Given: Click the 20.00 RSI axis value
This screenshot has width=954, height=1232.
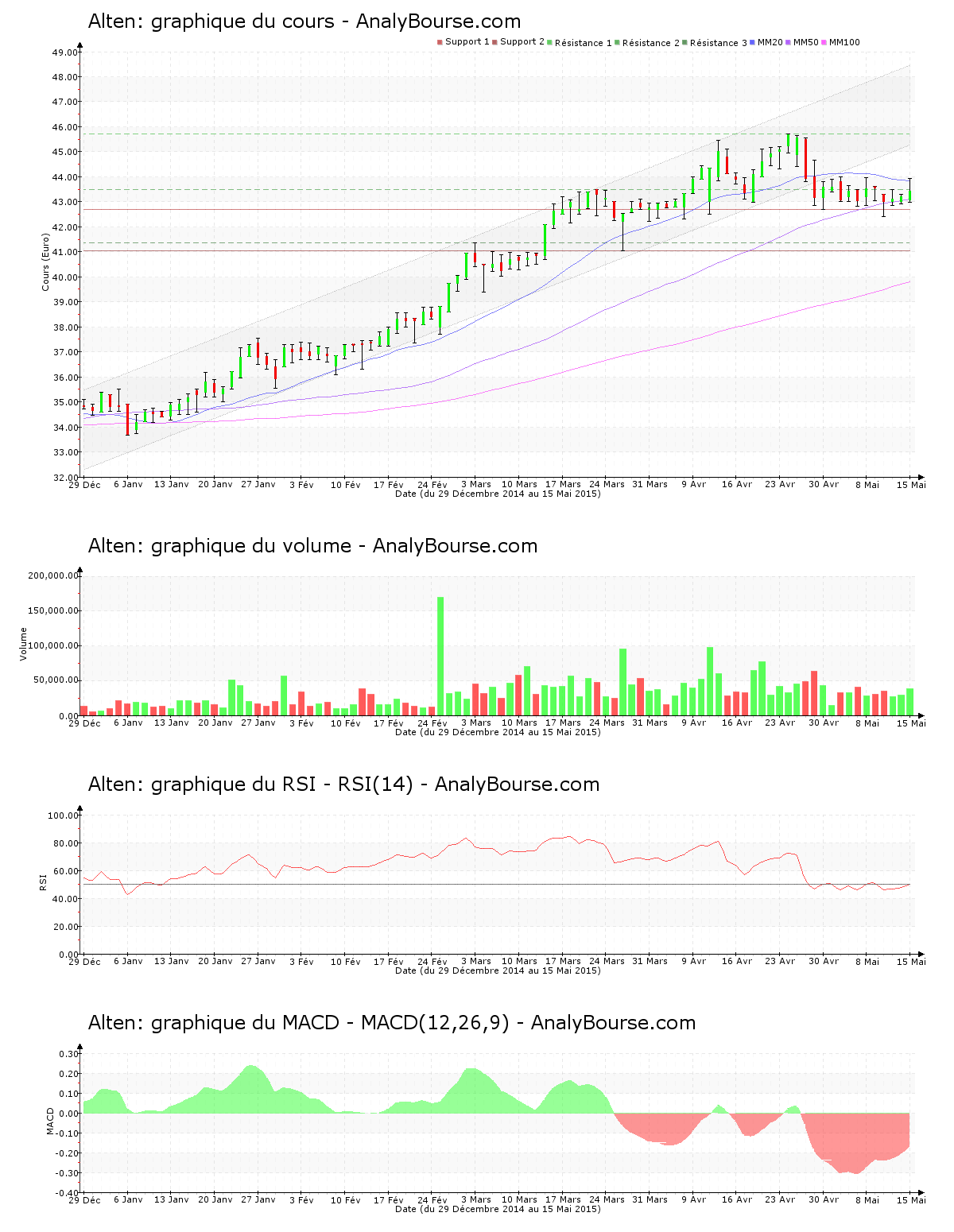Looking at the screenshot, I should [64, 927].
